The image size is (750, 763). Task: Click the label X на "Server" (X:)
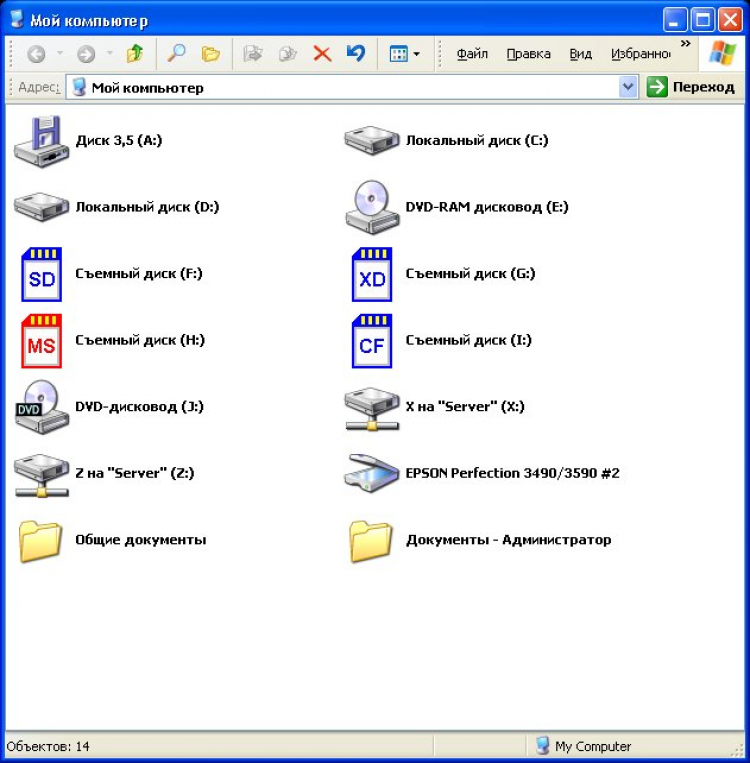coord(465,406)
